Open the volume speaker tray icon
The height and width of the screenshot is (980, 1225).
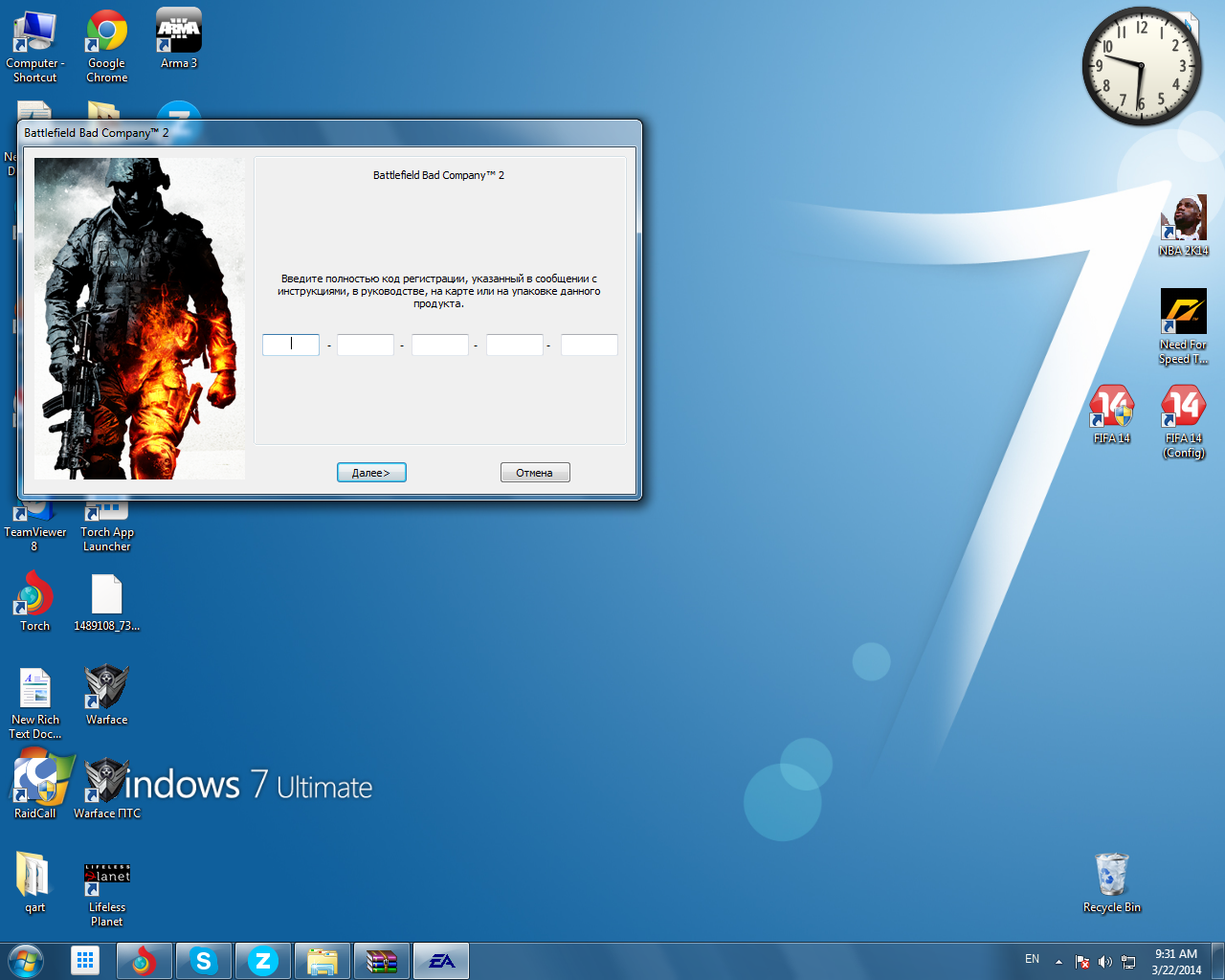click(x=1105, y=962)
